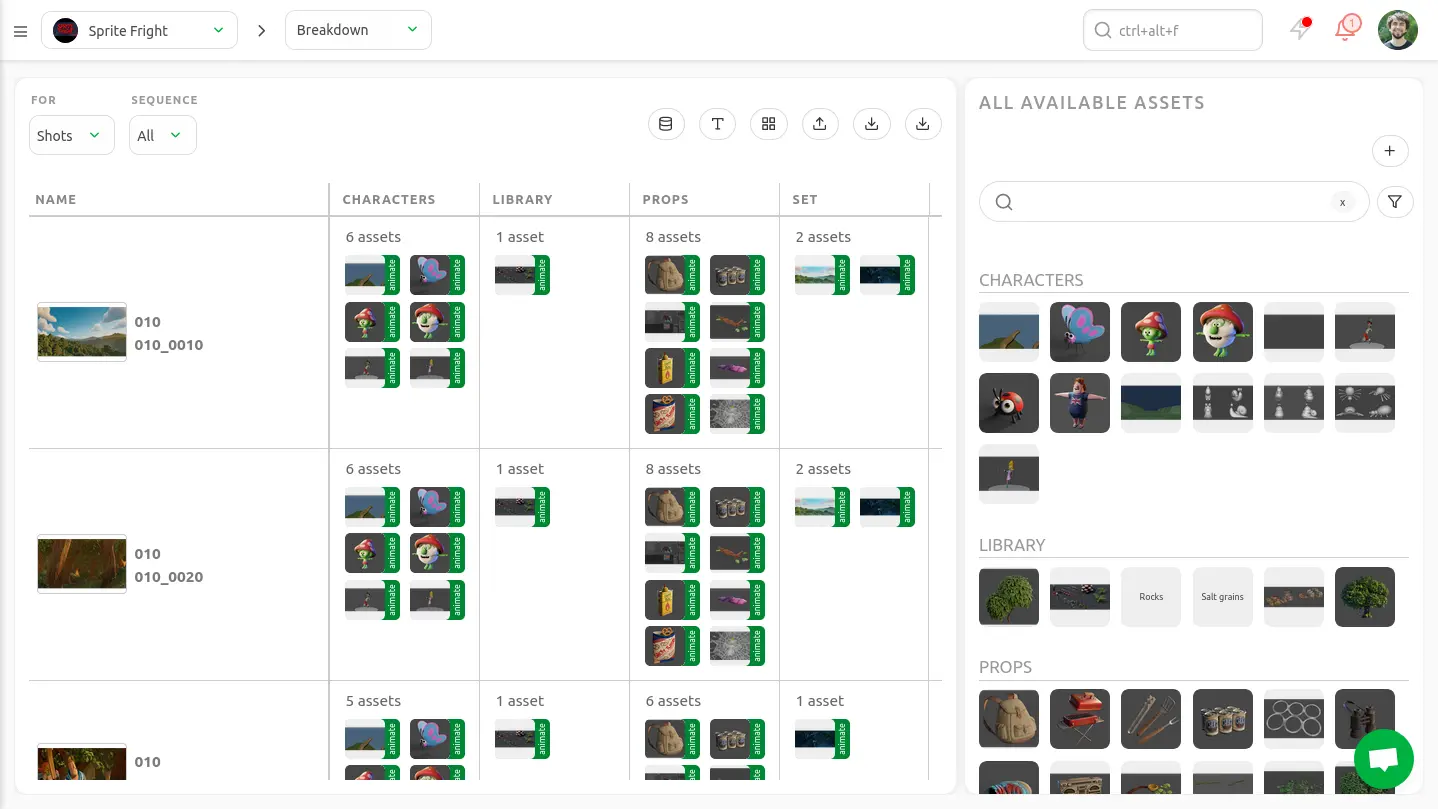Expand the Sprite Fright production dropdown
1438x809 pixels.
point(139,30)
